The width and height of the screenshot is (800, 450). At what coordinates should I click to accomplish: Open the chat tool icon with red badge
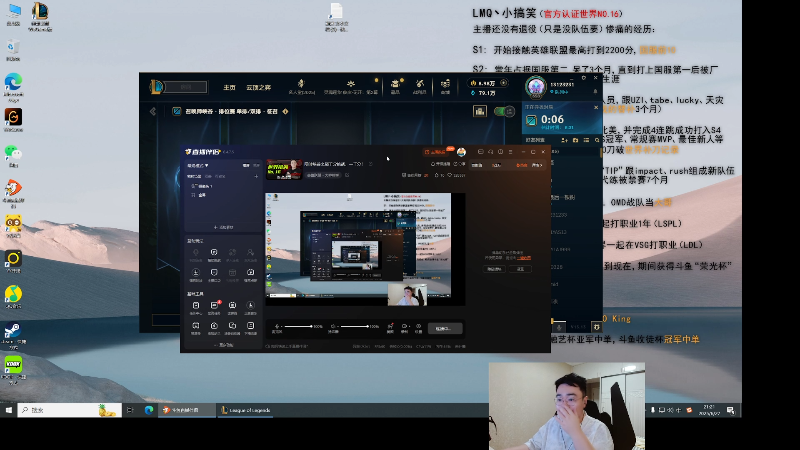tap(214, 307)
